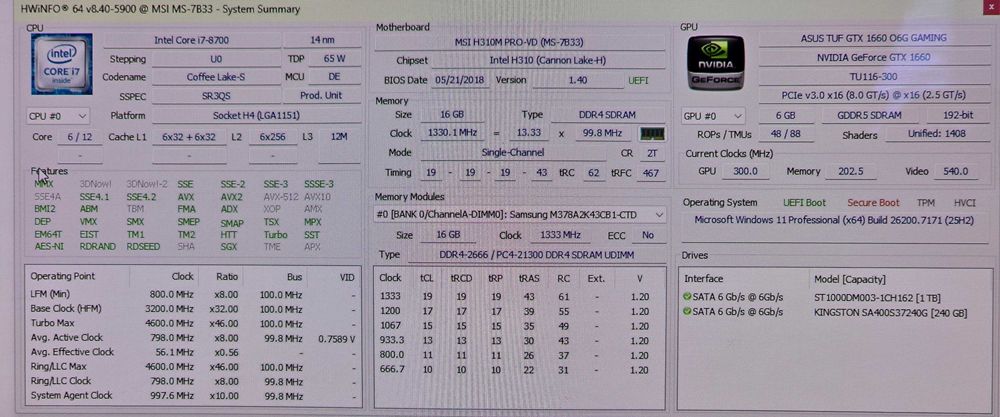
Task: Click the GDDR5 SDRAM video memory type
Action: pyautogui.click(x=870, y=116)
